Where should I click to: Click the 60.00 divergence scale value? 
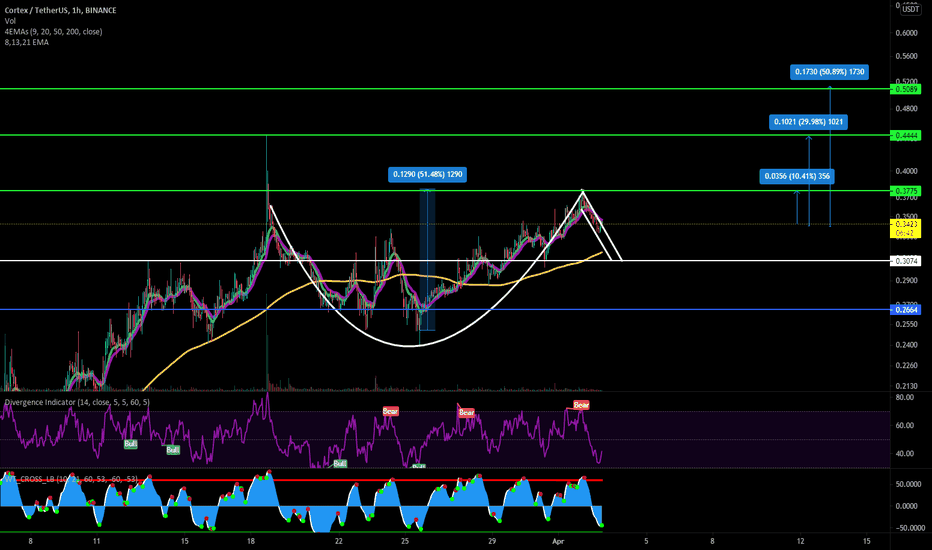(905, 426)
